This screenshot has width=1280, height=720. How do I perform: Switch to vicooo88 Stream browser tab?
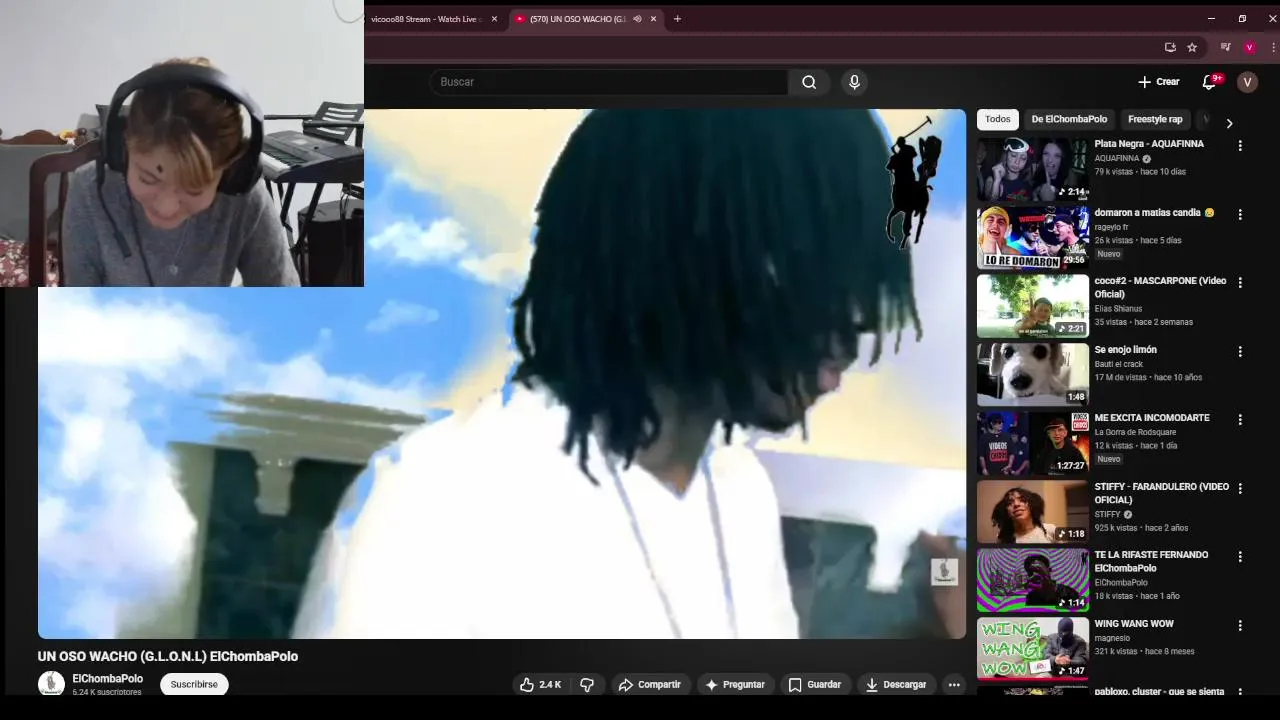425,19
